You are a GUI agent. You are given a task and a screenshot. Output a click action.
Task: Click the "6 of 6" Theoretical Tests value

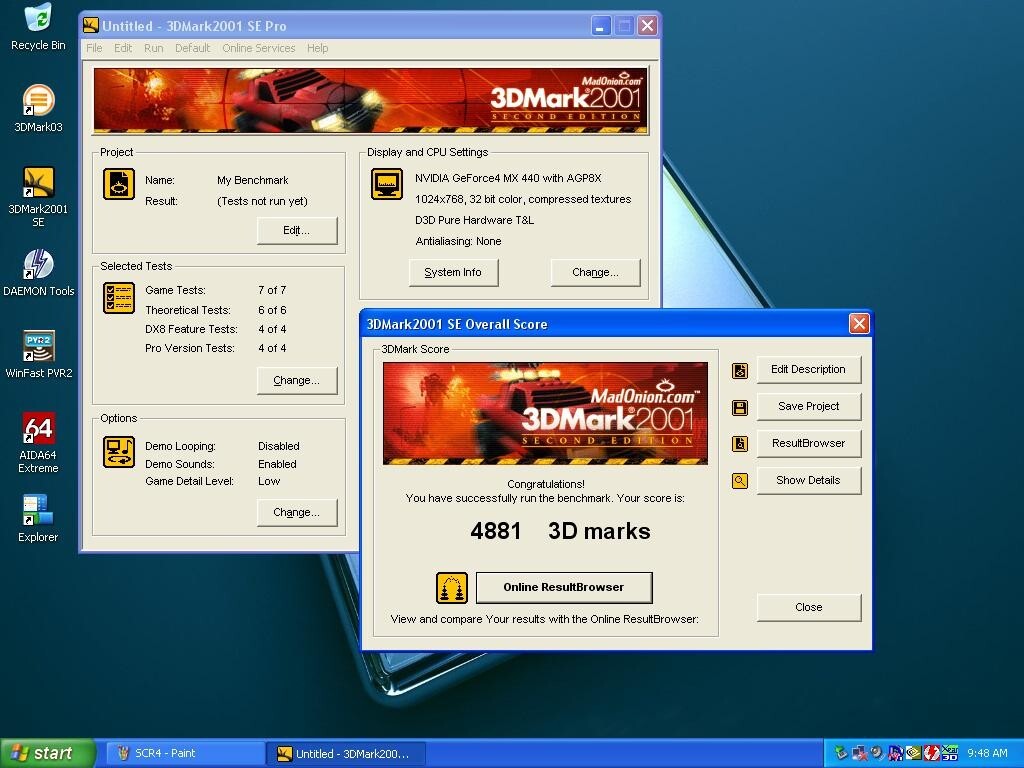272,310
